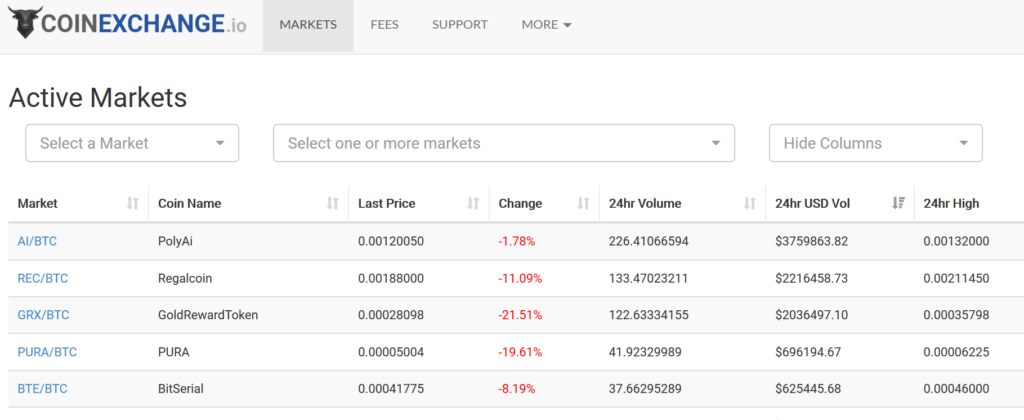Click USD volume $2036497.10
Screen dimensions: 1024x420
point(812,315)
